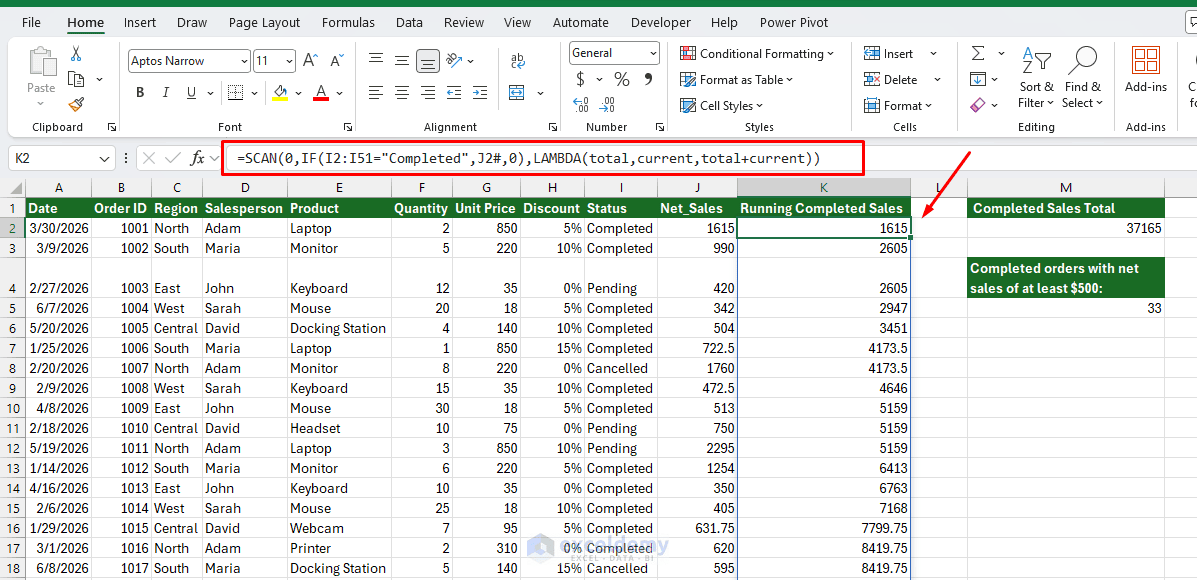This screenshot has width=1197, height=580.
Task: Open the Font dialog launcher
Action: (348, 127)
